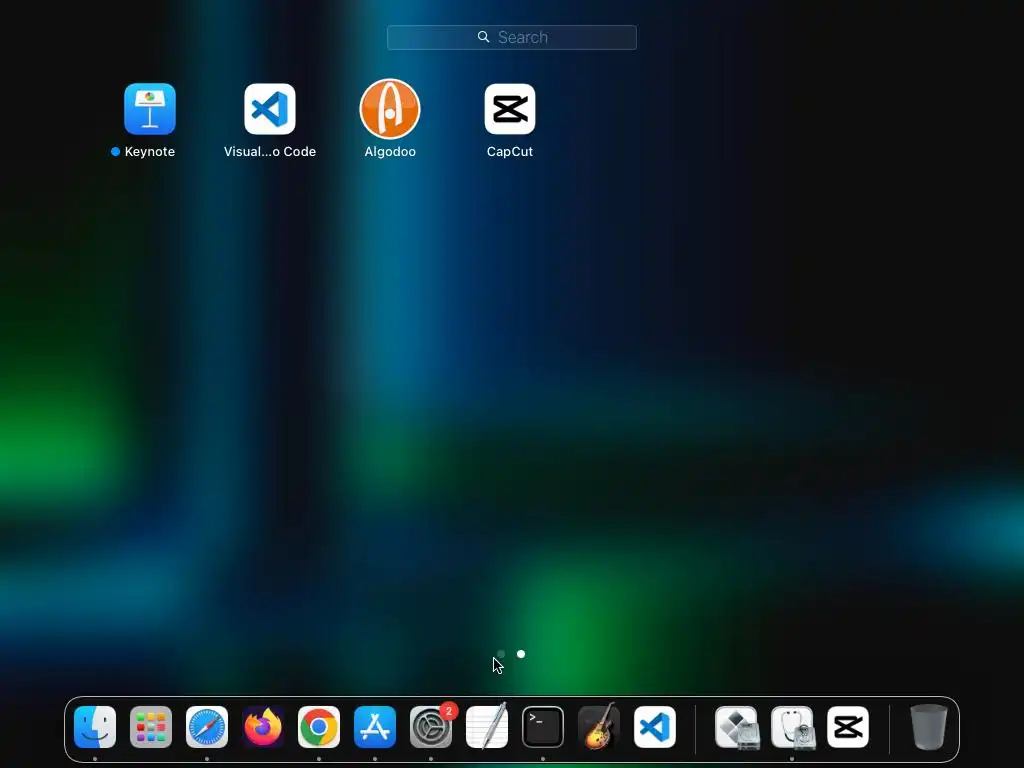Open Google Chrome in the Dock
This screenshot has height=768, width=1024.
coord(319,727)
